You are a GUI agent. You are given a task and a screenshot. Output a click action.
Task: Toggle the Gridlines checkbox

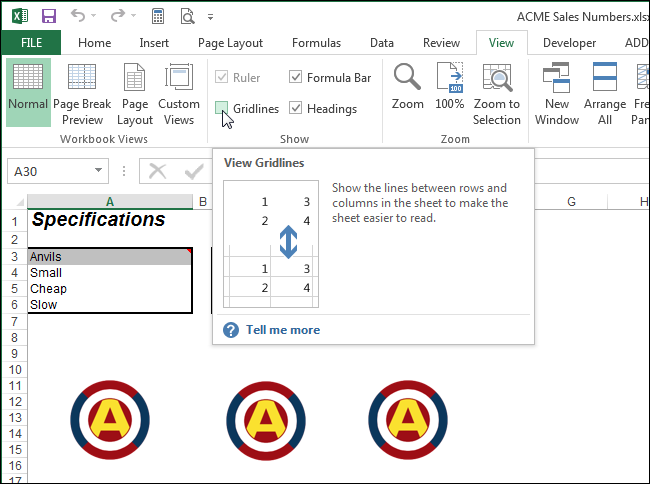pos(221,108)
